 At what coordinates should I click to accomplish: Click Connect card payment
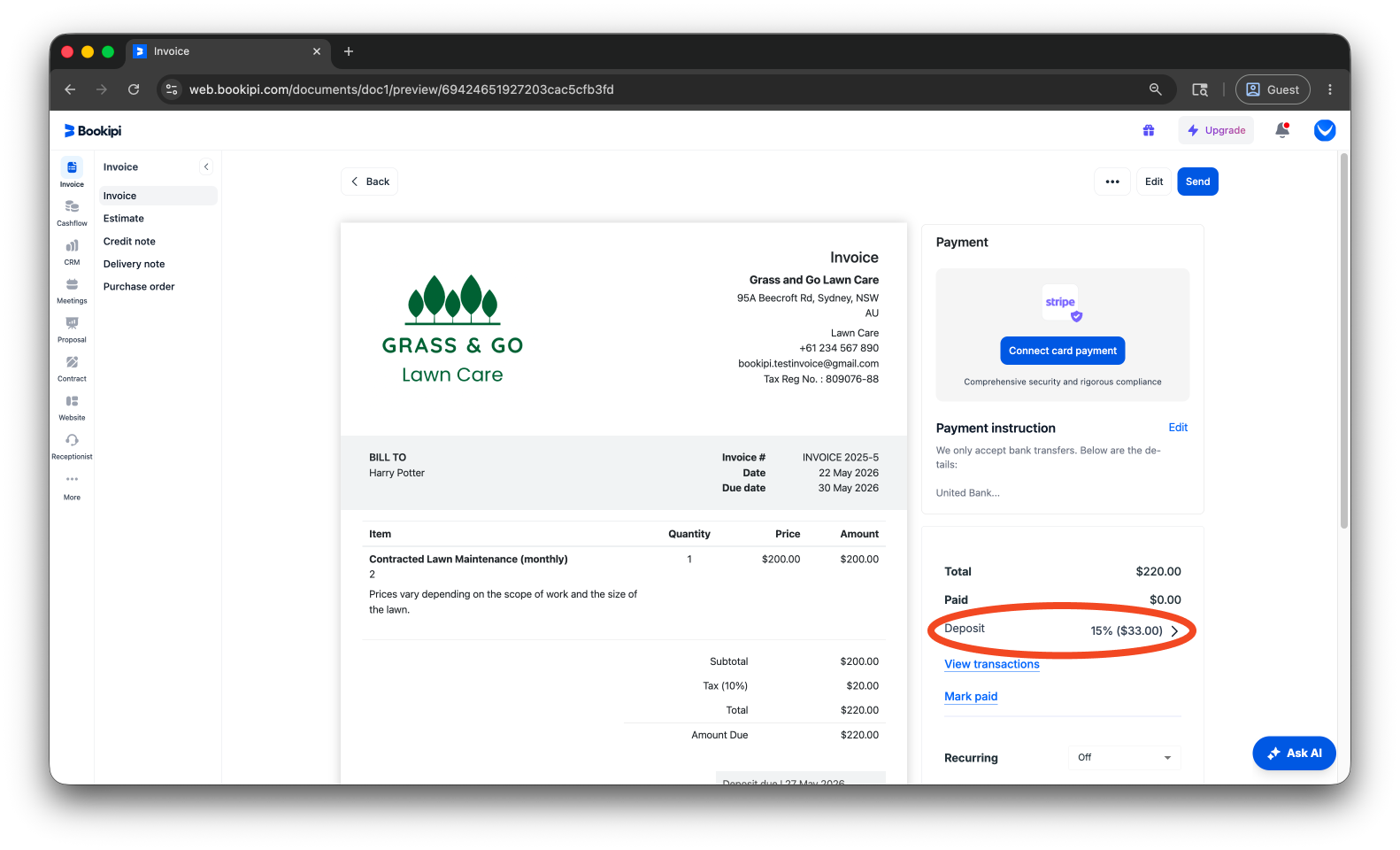(x=1062, y=351)
